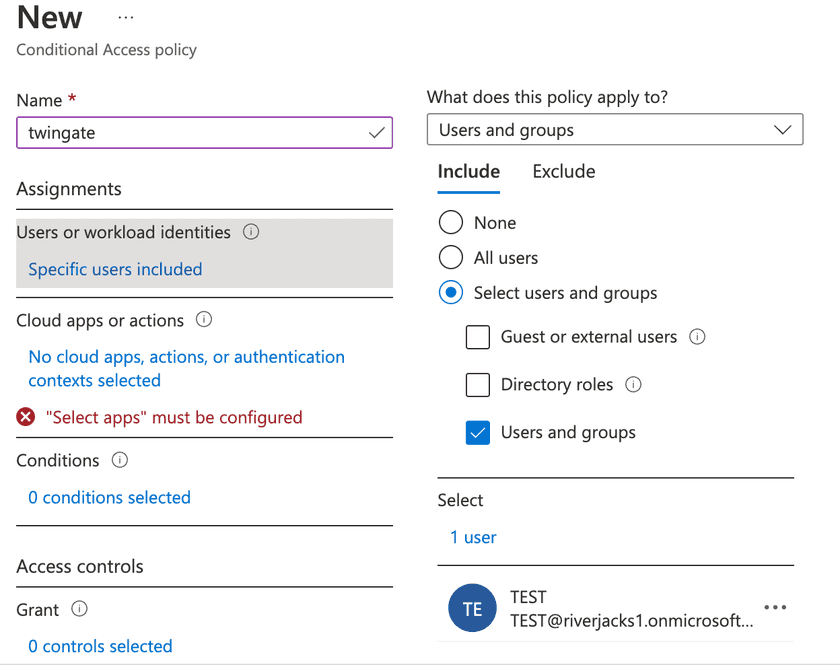Open the 1 user selection link
The image size is (840, 665).
473,537
